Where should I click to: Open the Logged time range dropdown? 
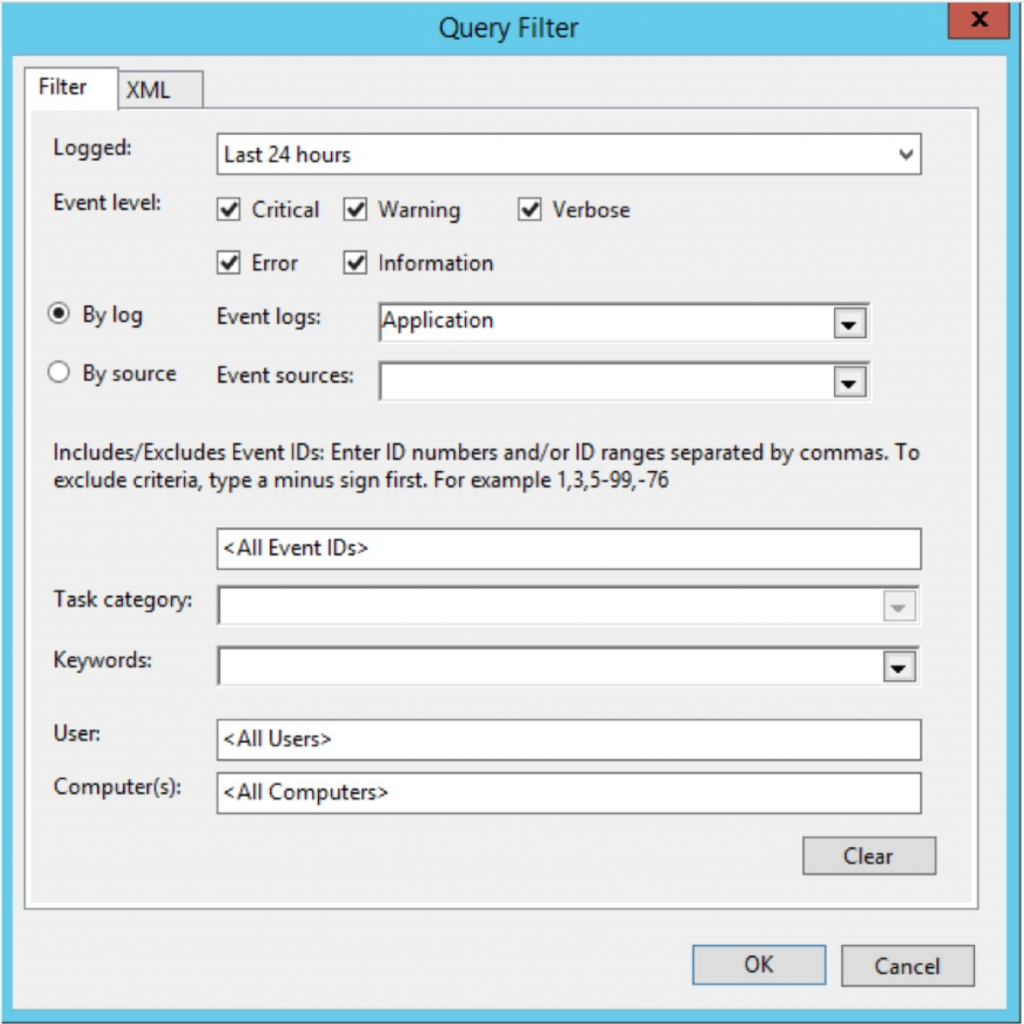tap(904, 154)
